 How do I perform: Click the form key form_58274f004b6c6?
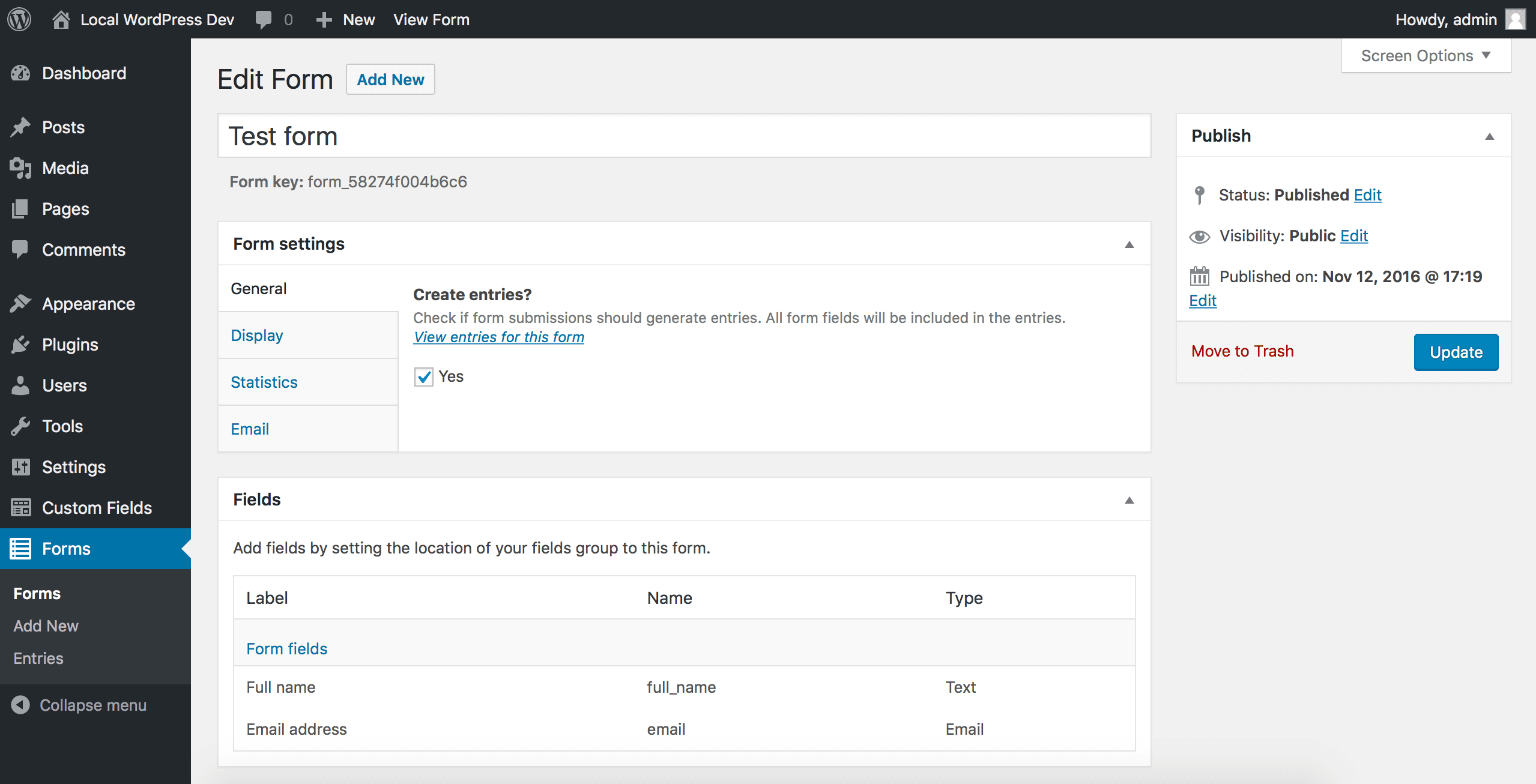click(387, 182)
